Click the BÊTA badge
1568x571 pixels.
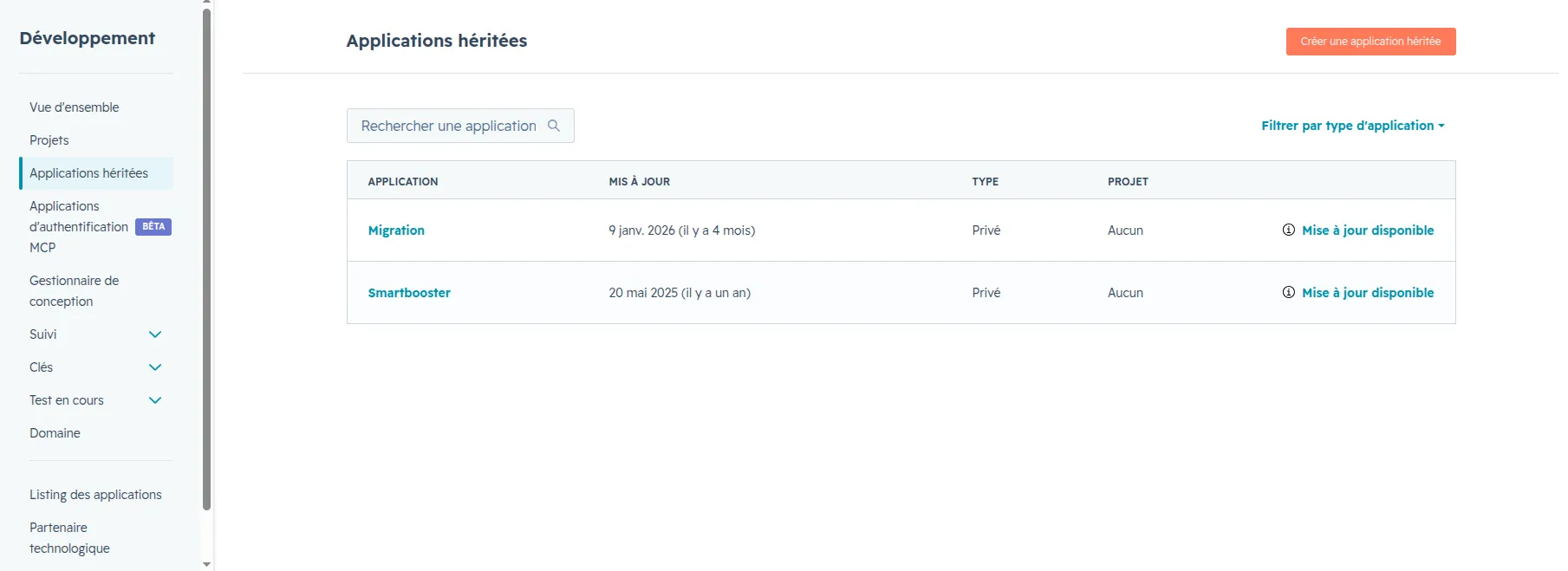[x=153, y=227]
